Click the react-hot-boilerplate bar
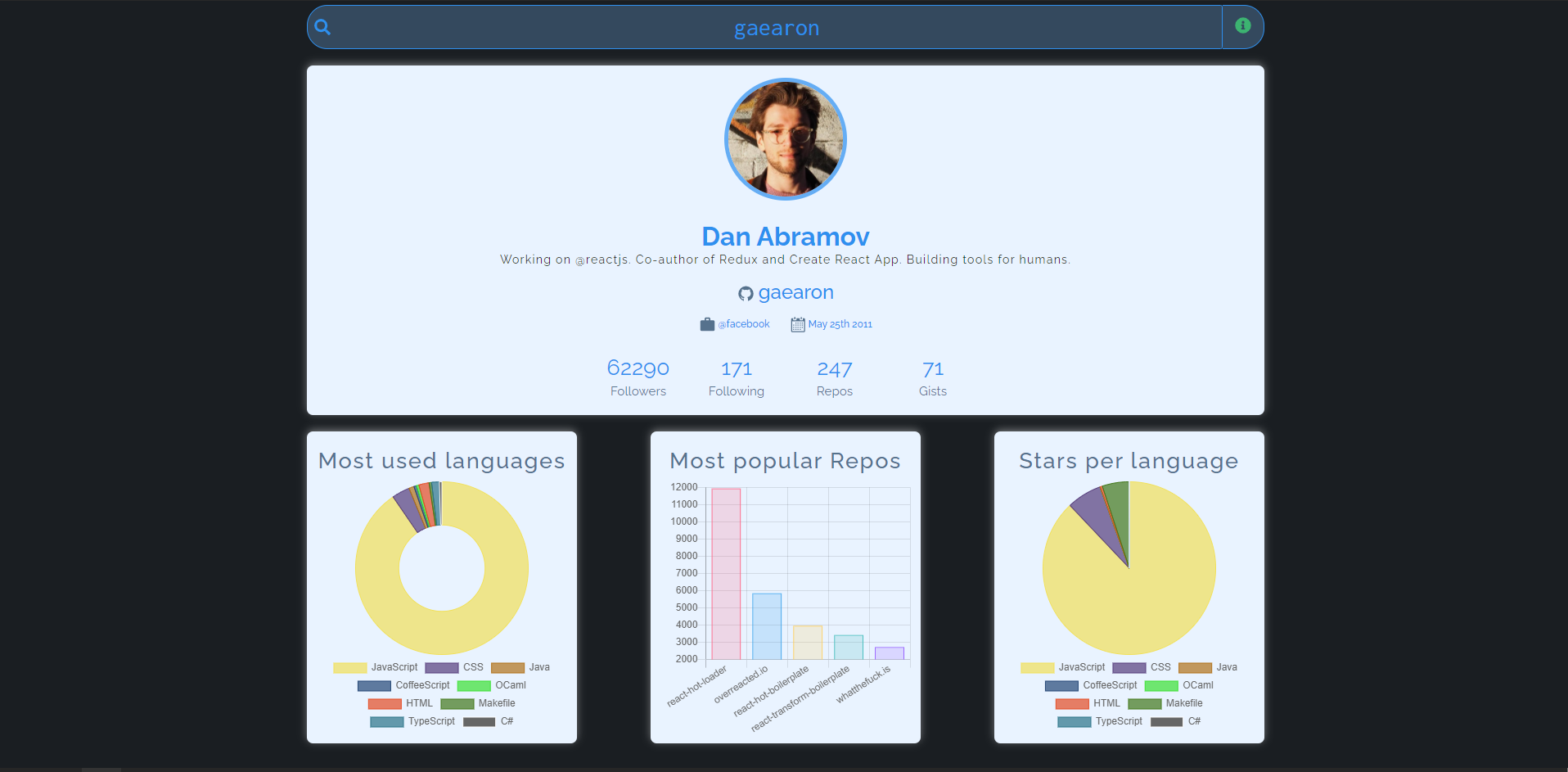 click(x=808, y=643)
